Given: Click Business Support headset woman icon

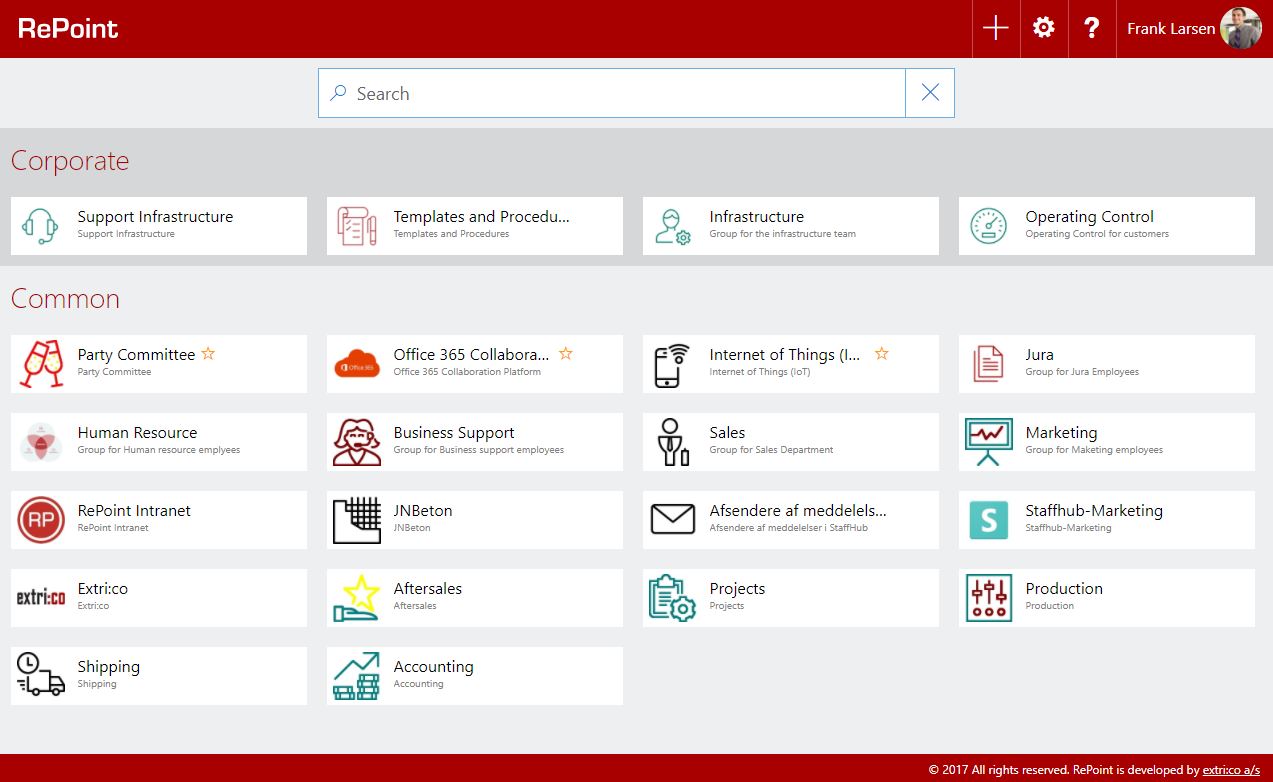Looking at the screenshot, I should [x=357, y=442].
